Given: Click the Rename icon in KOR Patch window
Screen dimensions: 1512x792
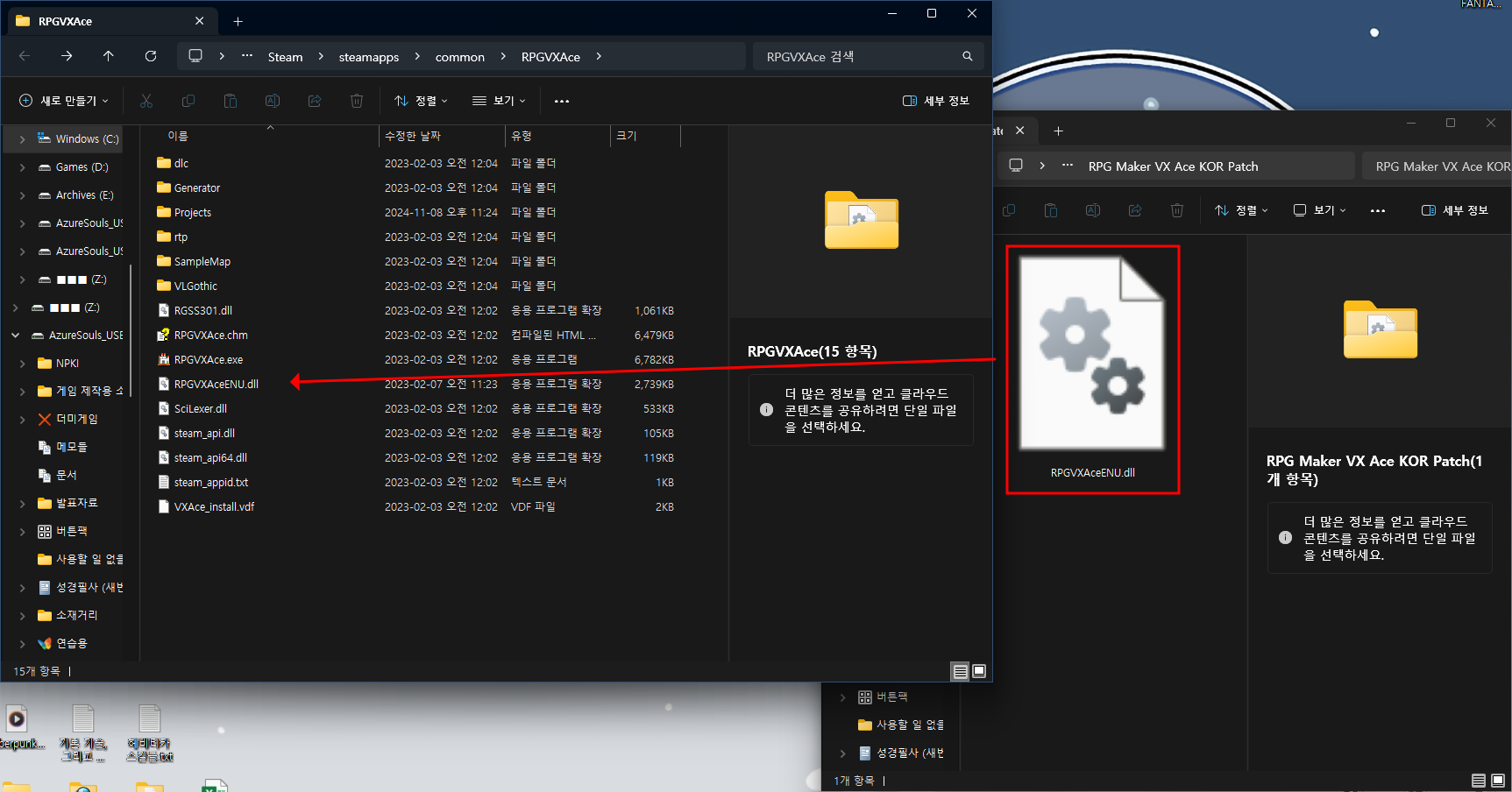Looking at the screenshot, I should pos(1093,210).
